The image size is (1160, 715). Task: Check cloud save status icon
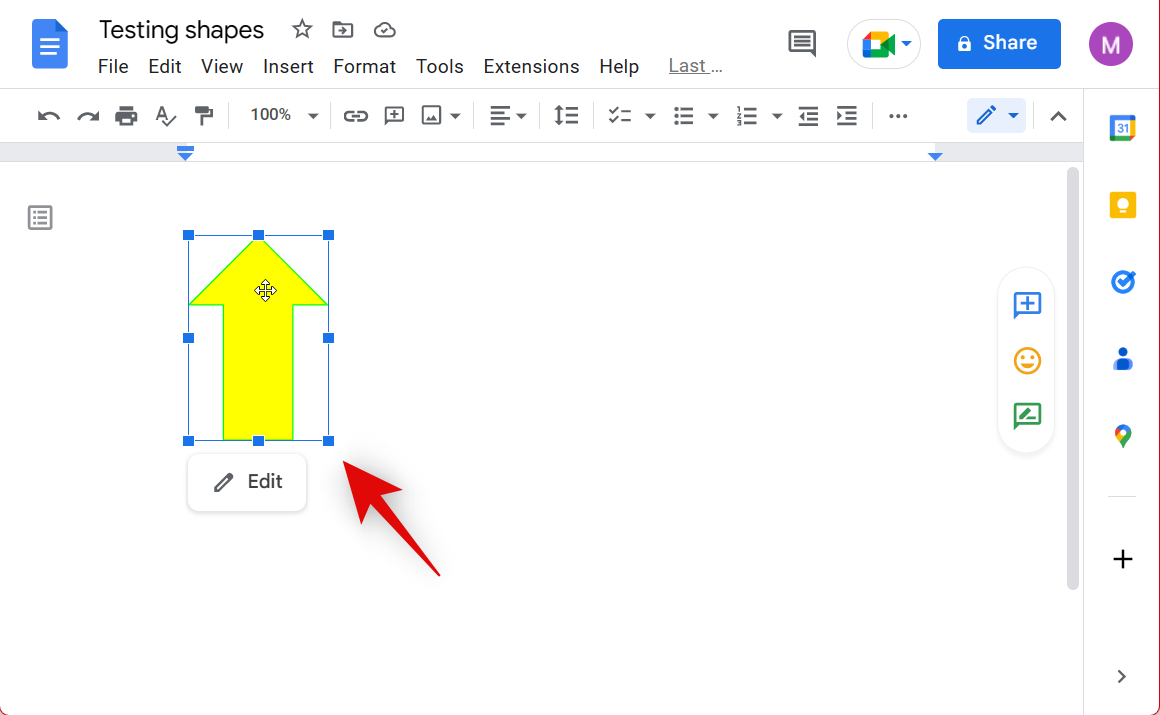coord(385,30)
